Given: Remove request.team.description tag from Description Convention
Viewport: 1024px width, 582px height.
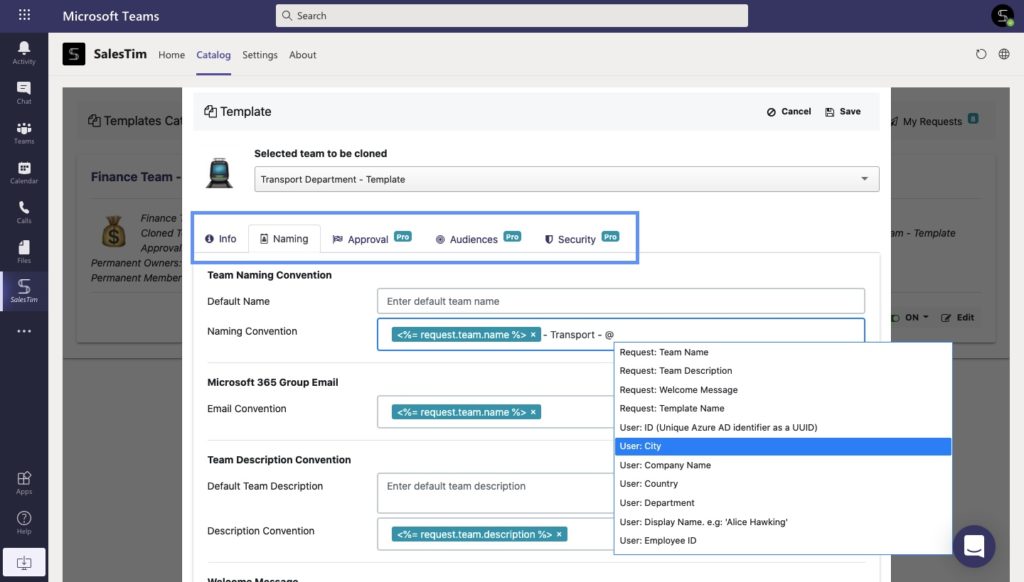Looking at the screenshot, I should tap(559, 534).
